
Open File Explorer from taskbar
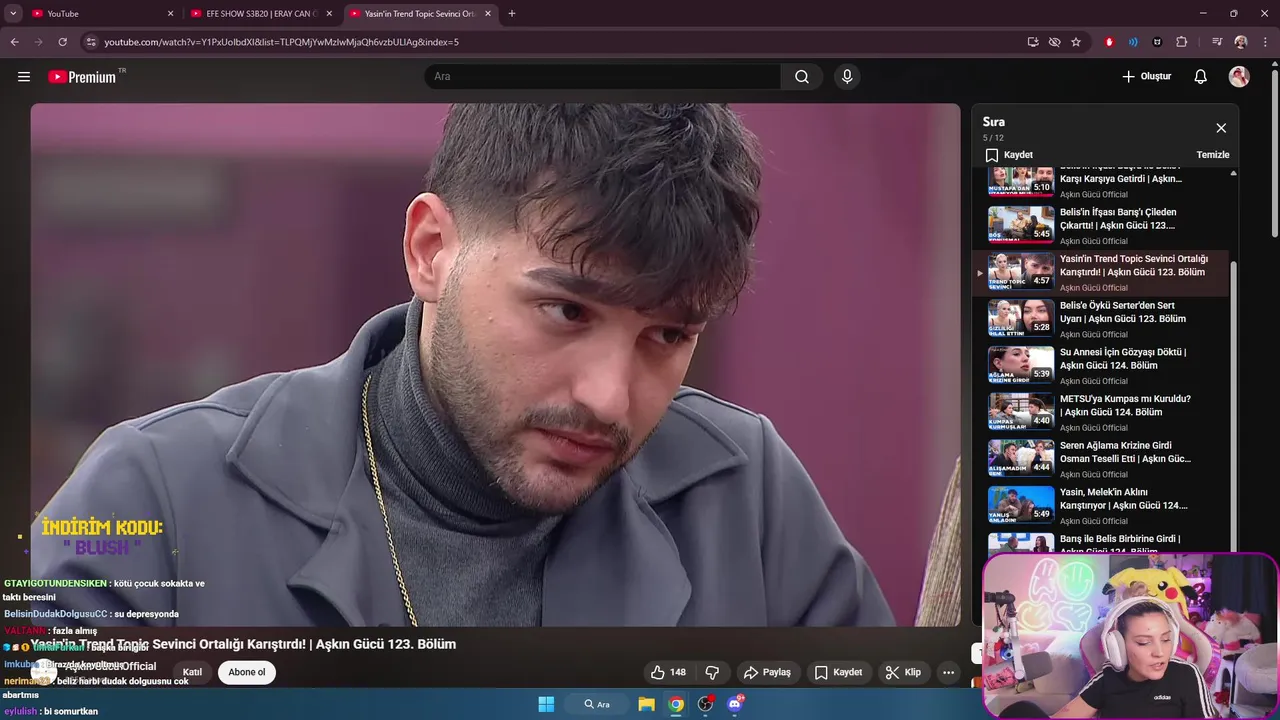[646, 704]
